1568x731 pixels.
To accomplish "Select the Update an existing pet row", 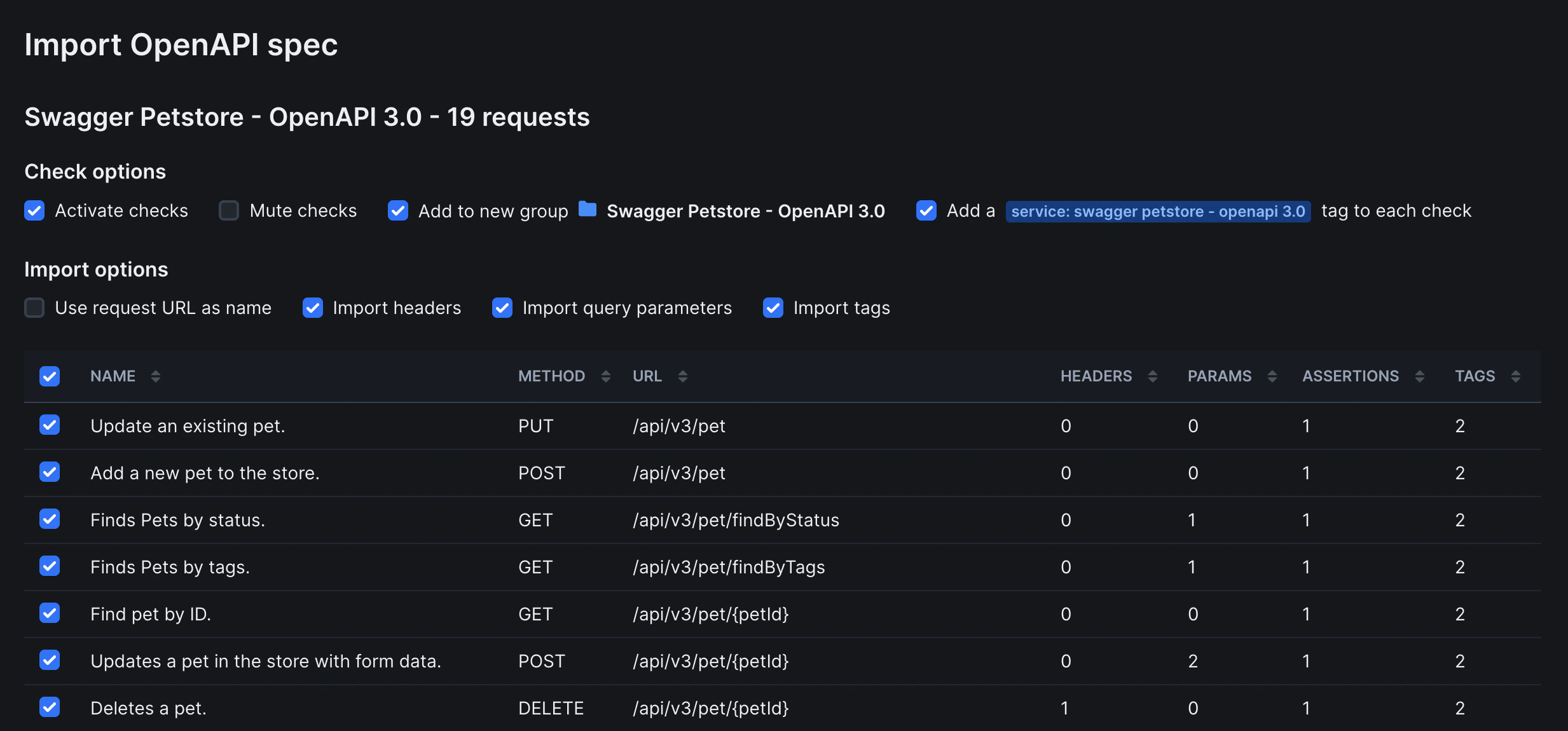I will coord(49,425).
